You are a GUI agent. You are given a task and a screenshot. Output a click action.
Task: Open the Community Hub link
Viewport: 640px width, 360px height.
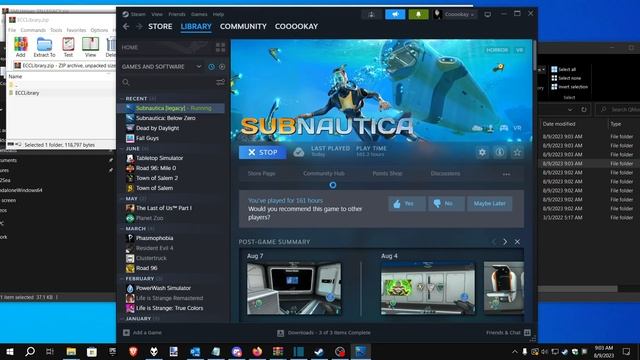[324, 173]
